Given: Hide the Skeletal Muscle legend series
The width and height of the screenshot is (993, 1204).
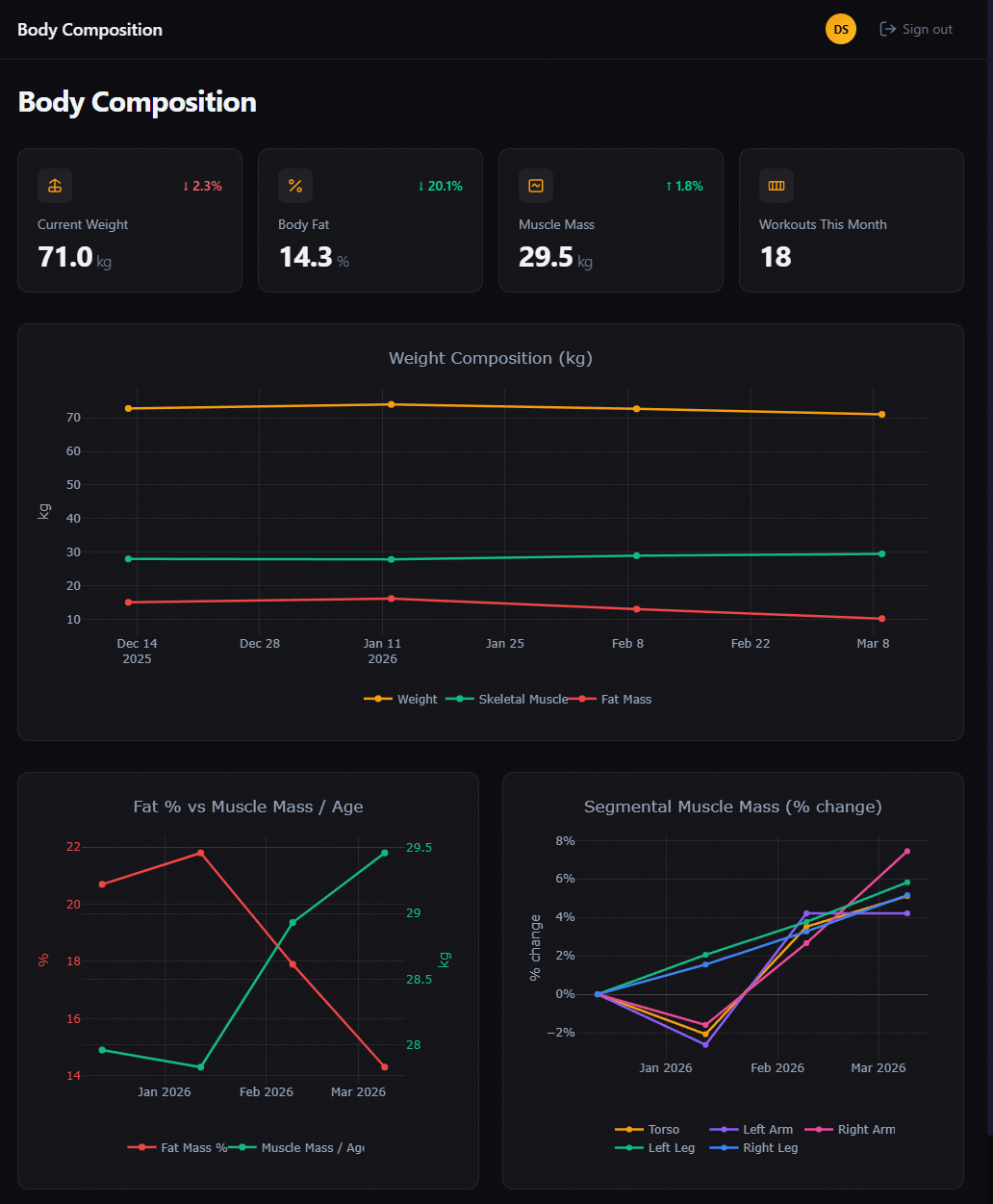Looking at the screenshot, I should click(507, 700).
